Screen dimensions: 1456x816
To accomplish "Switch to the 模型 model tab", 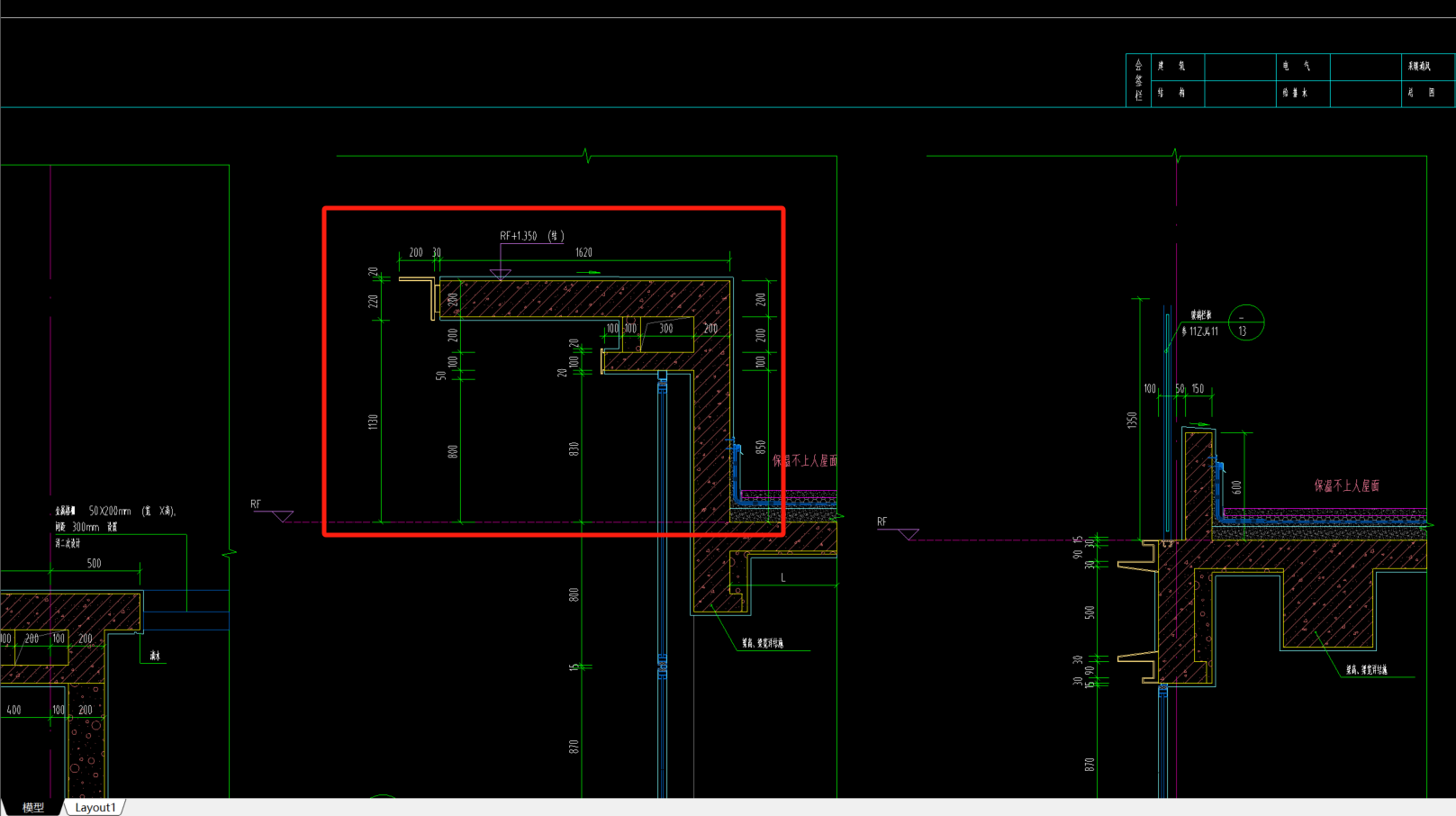I will tap(33, 808).
